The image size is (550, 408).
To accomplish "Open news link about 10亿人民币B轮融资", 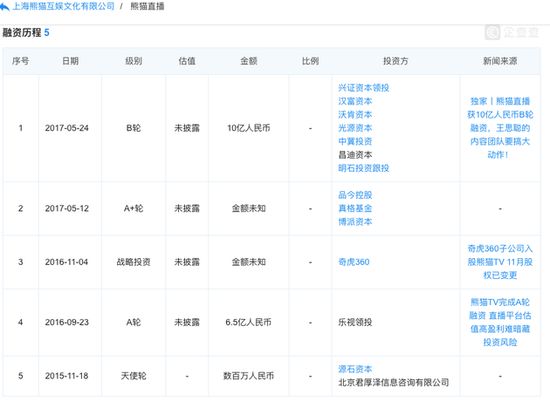I will pyautogui.click(x=500, y=128).
